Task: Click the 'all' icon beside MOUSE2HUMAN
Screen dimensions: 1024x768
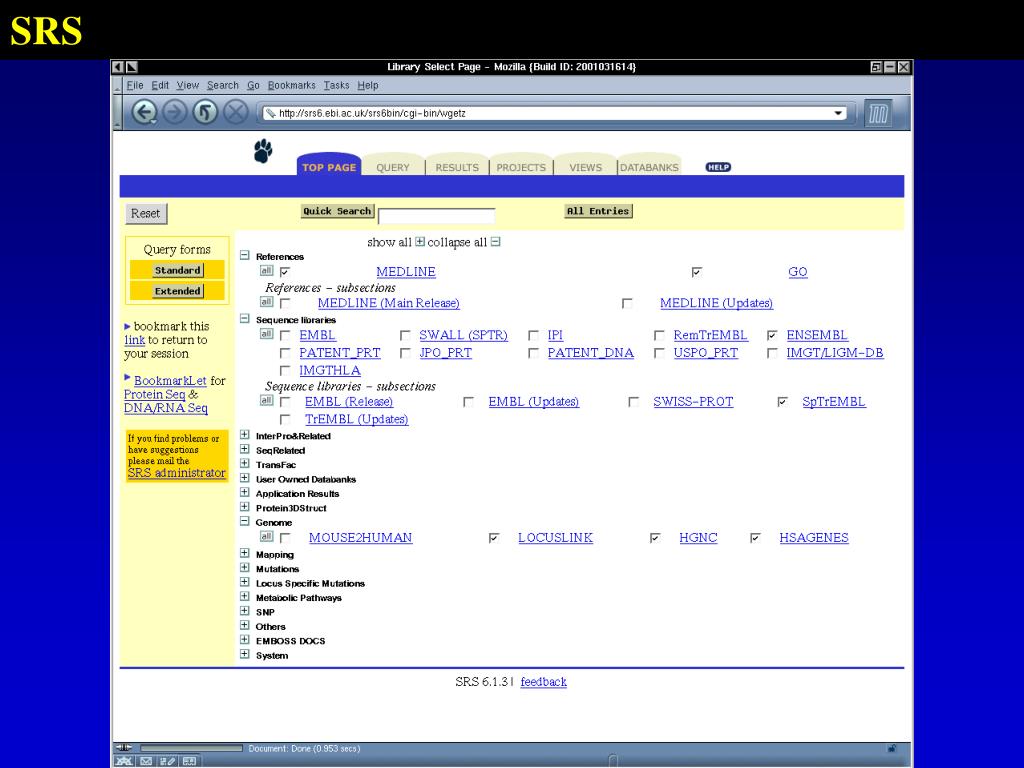Action: coord(266,536)
